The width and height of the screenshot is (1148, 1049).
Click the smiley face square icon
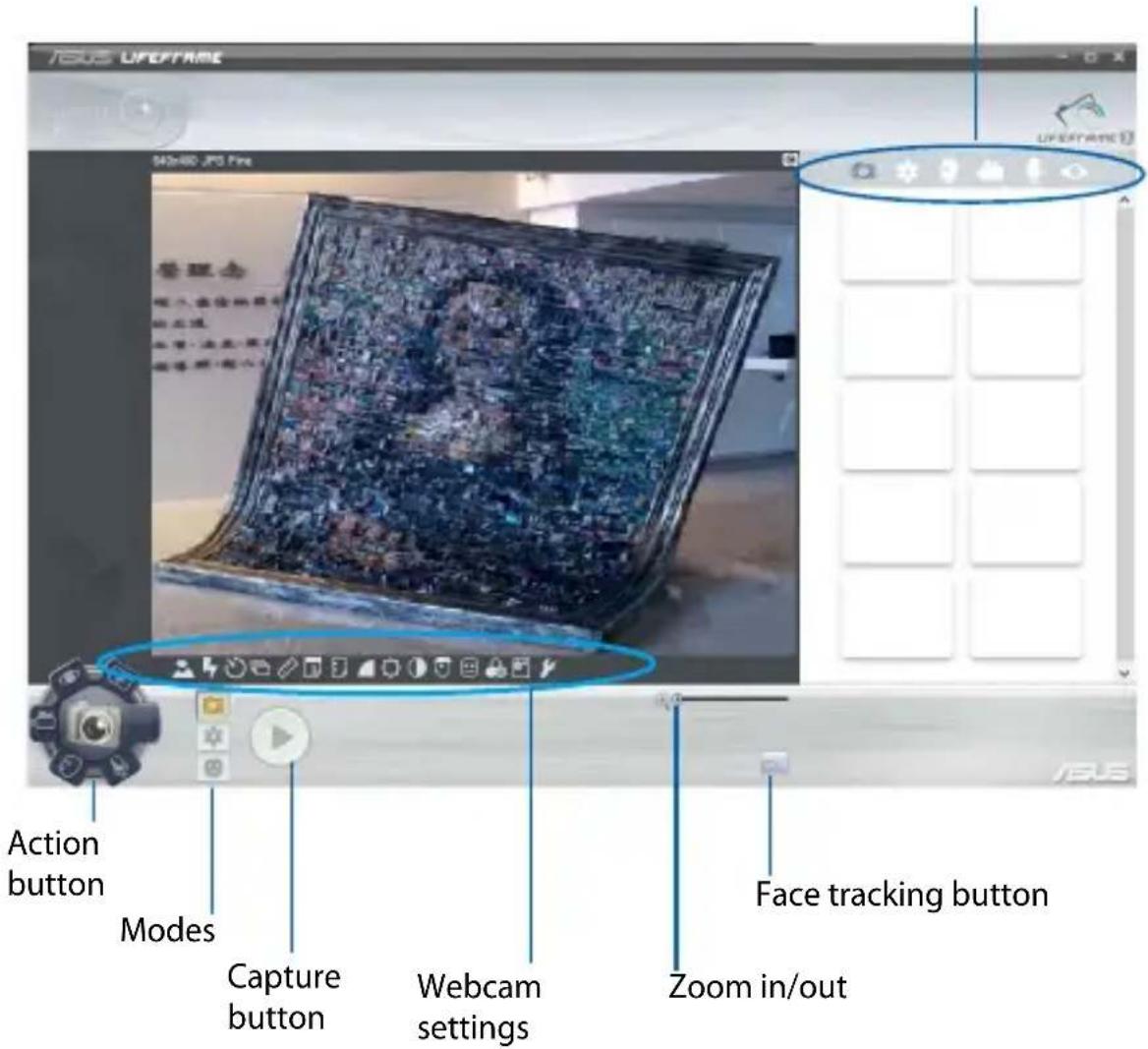click(x=469, y=669)
